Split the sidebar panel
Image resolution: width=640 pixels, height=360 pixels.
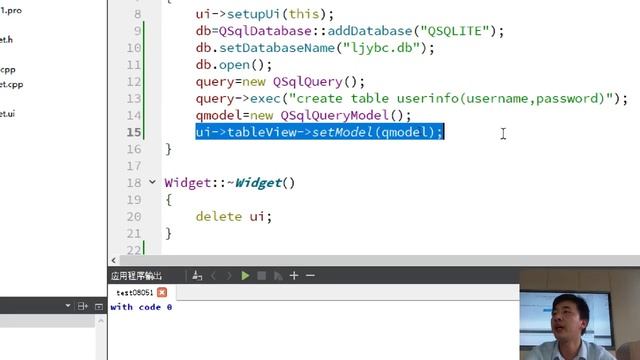pos(82,306)
